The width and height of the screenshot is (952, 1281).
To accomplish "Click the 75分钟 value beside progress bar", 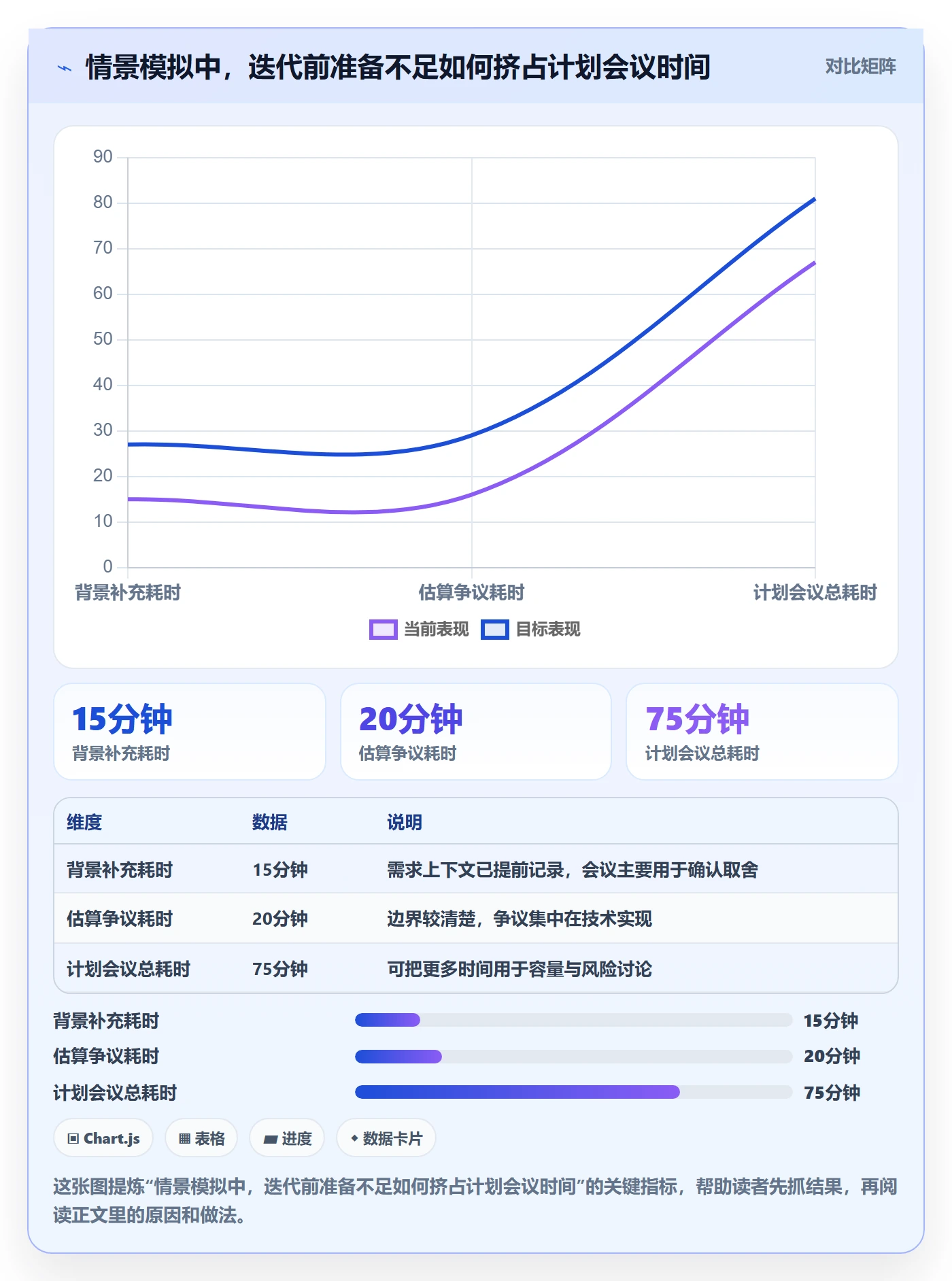I will (x=832, y=1093).
